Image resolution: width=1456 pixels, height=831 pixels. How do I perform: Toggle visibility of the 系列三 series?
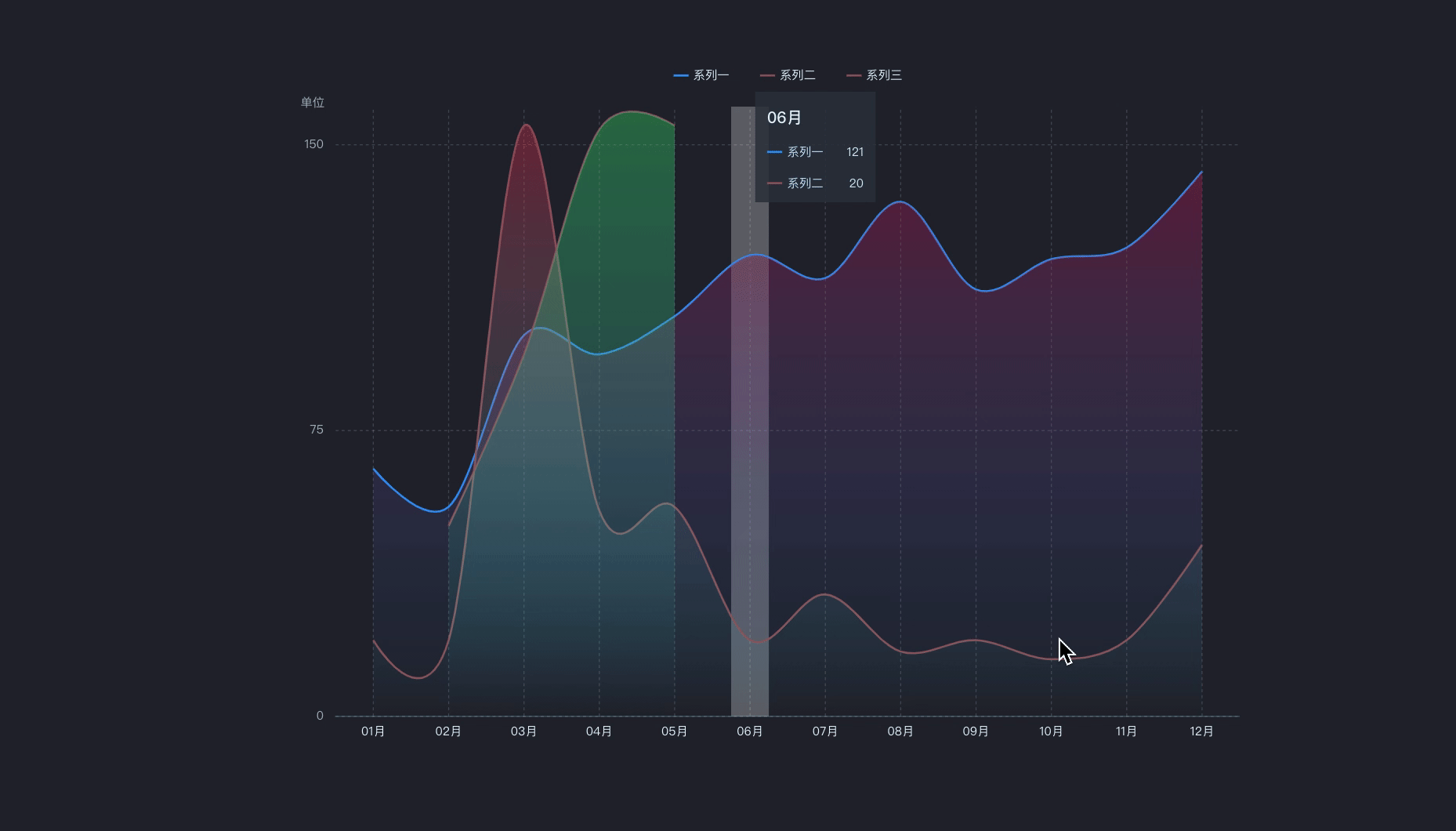click(x=882, y=74)
